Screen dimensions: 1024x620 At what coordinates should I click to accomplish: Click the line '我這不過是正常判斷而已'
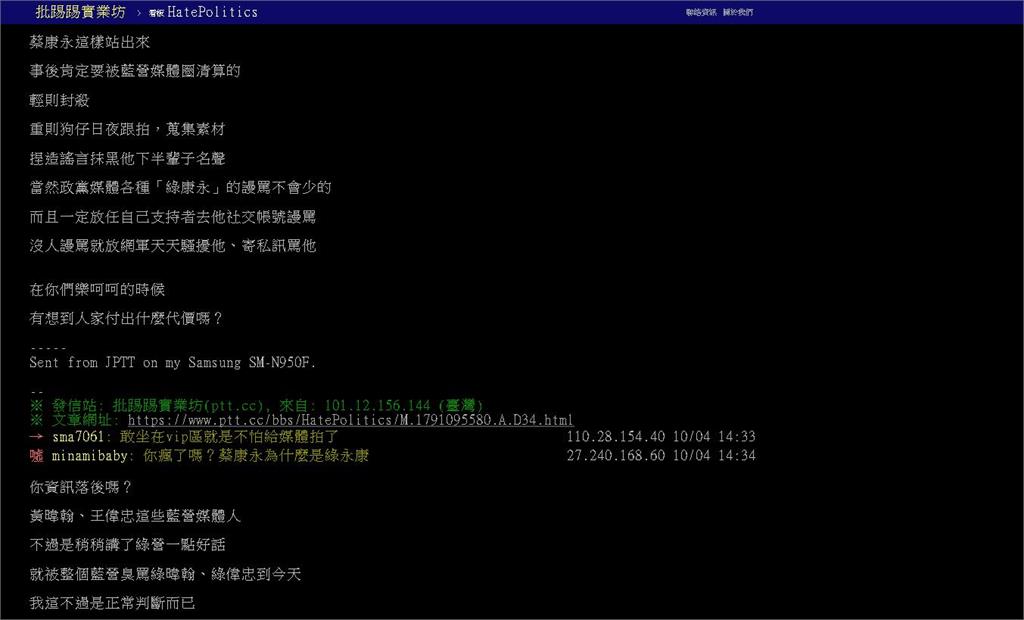click(x=112, y=603)
